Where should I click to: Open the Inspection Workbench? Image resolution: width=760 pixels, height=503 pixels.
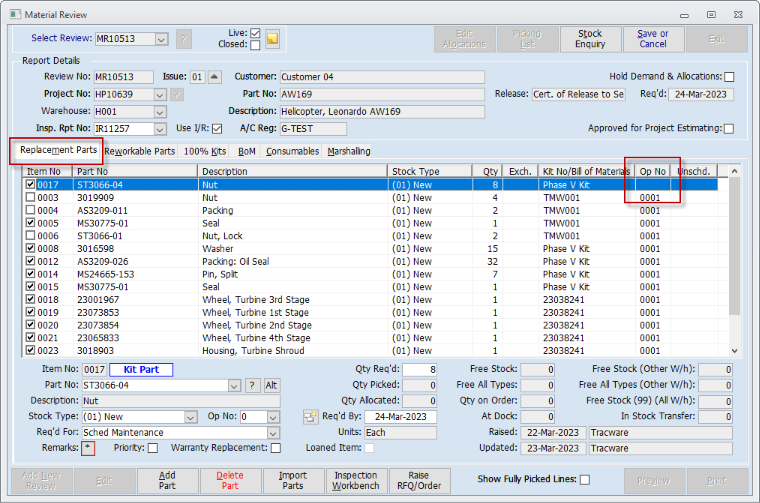[x=356, y=481]
